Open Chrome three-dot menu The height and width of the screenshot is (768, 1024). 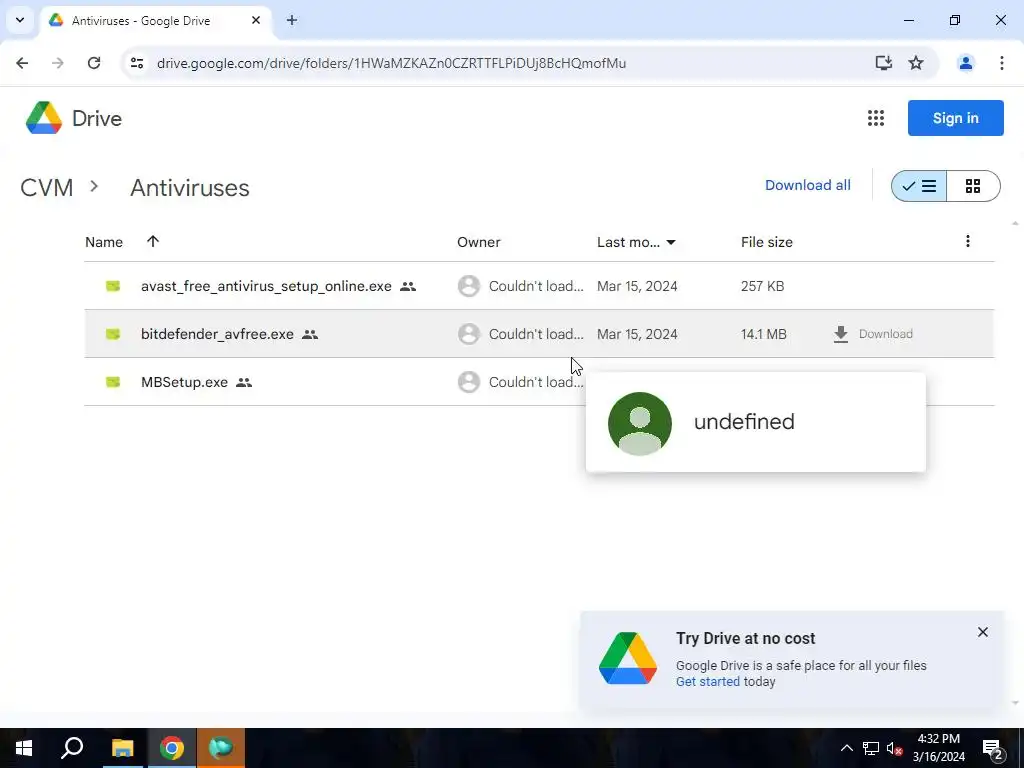pyautogui.click(x=1002, y=63)
